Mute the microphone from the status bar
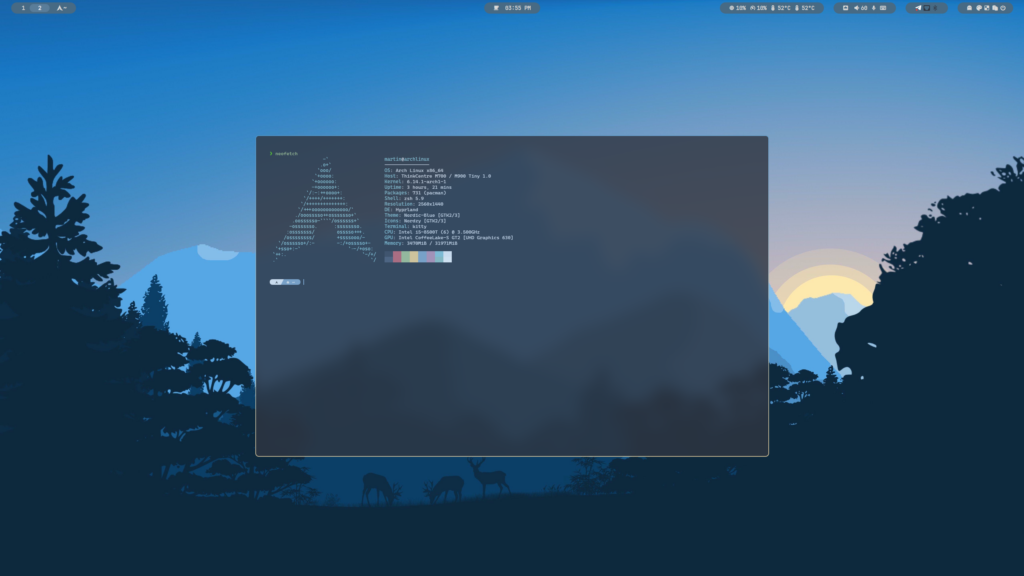 [873, 7]
